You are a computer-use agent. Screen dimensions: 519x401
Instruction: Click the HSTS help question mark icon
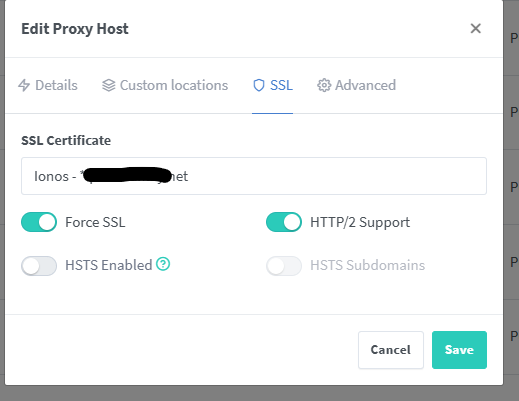point(163,264)
